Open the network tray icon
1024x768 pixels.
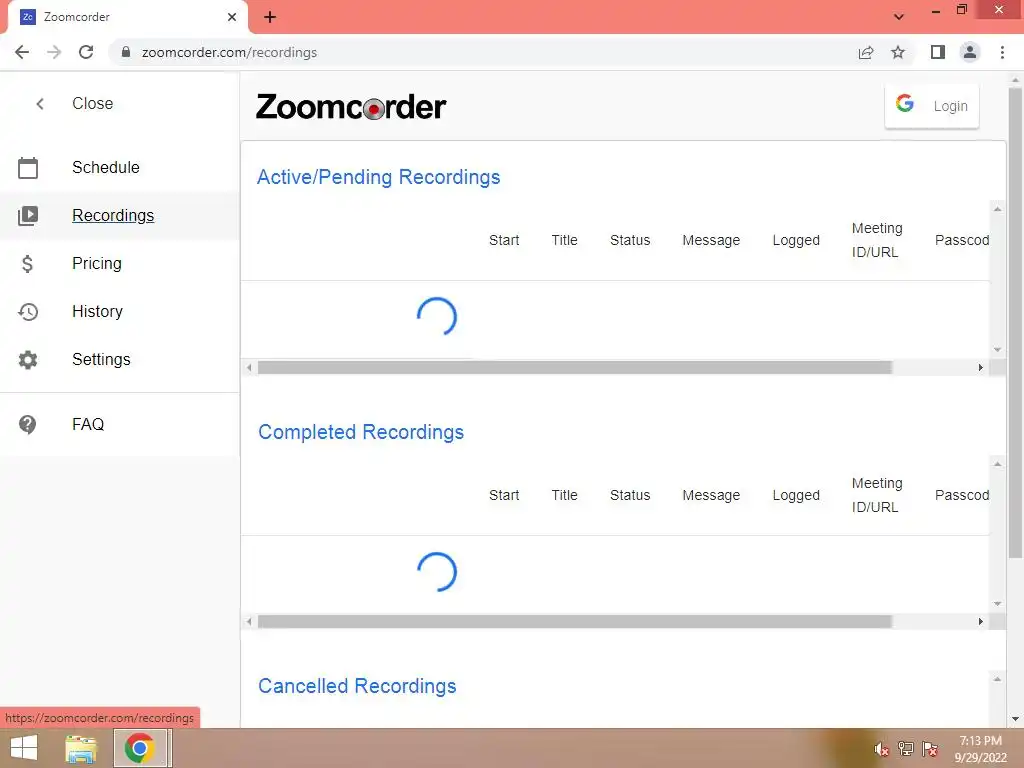[906, 749]
